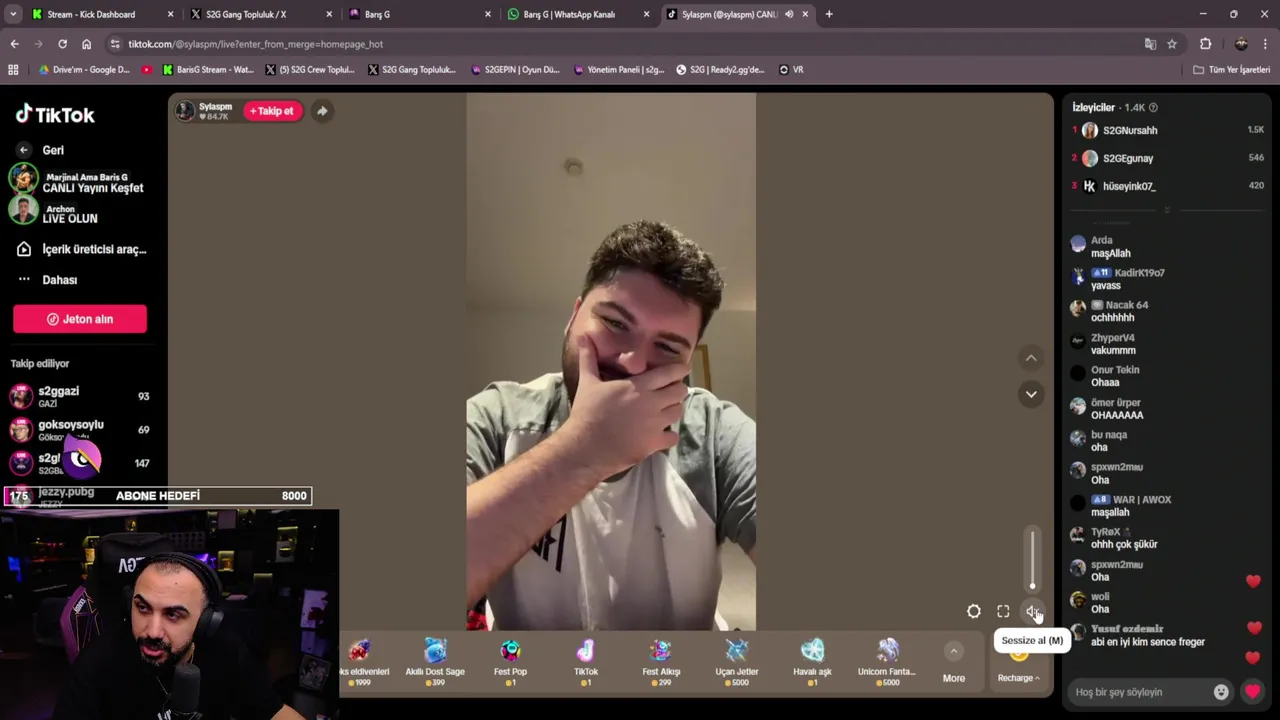Open chat user Onur Tekin message
The image size is (1280, 720).
(x=1115, y=376)
